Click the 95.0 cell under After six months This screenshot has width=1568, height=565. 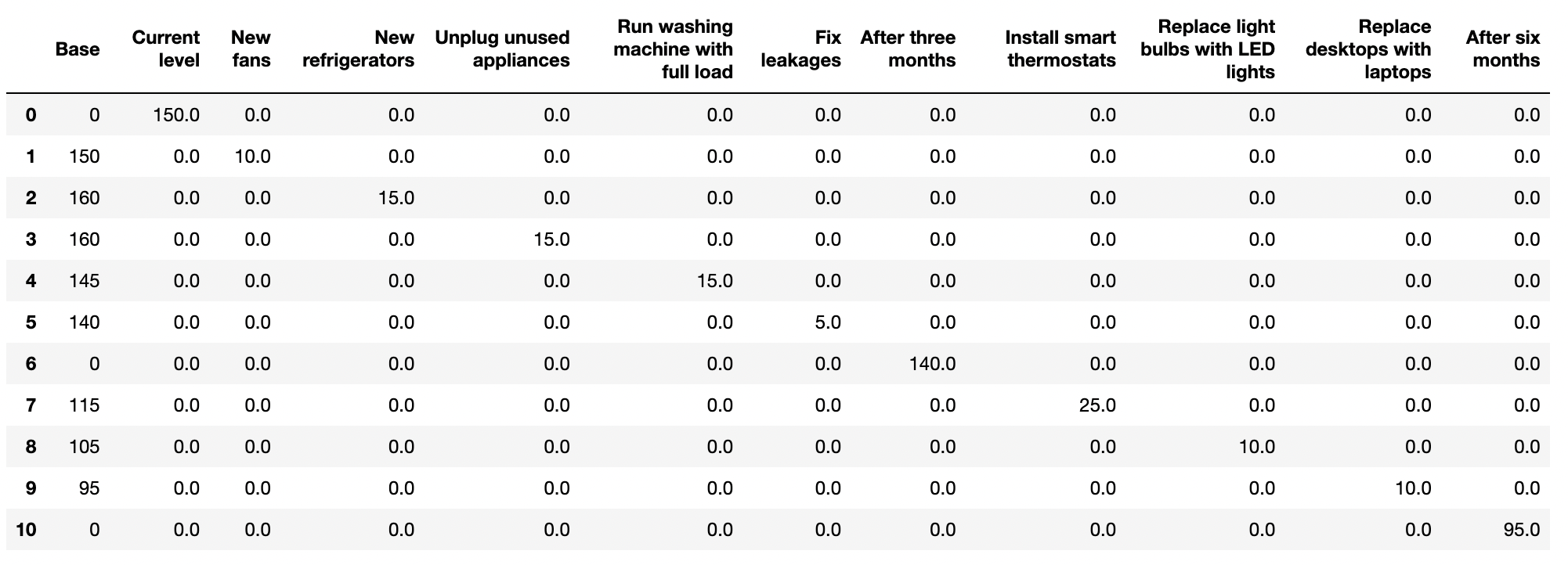point(1522,531)
